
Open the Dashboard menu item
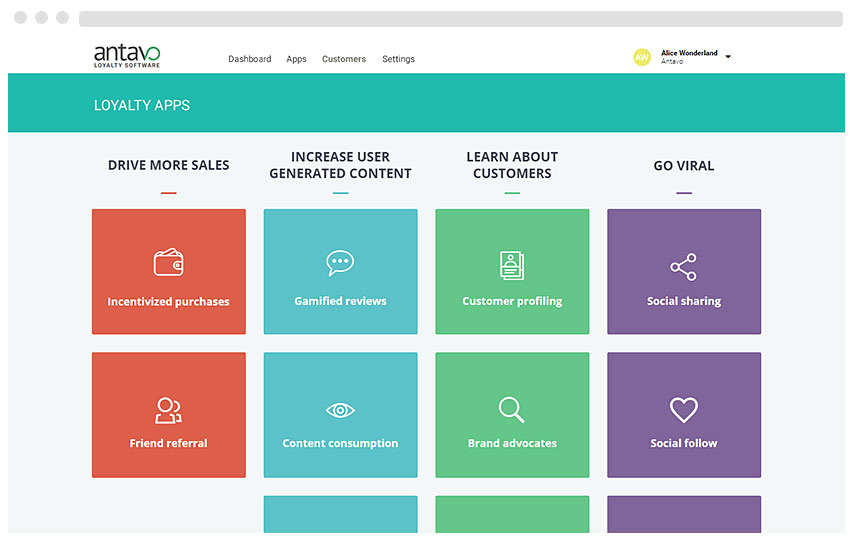pyautogui.click(x=250, y=59)
